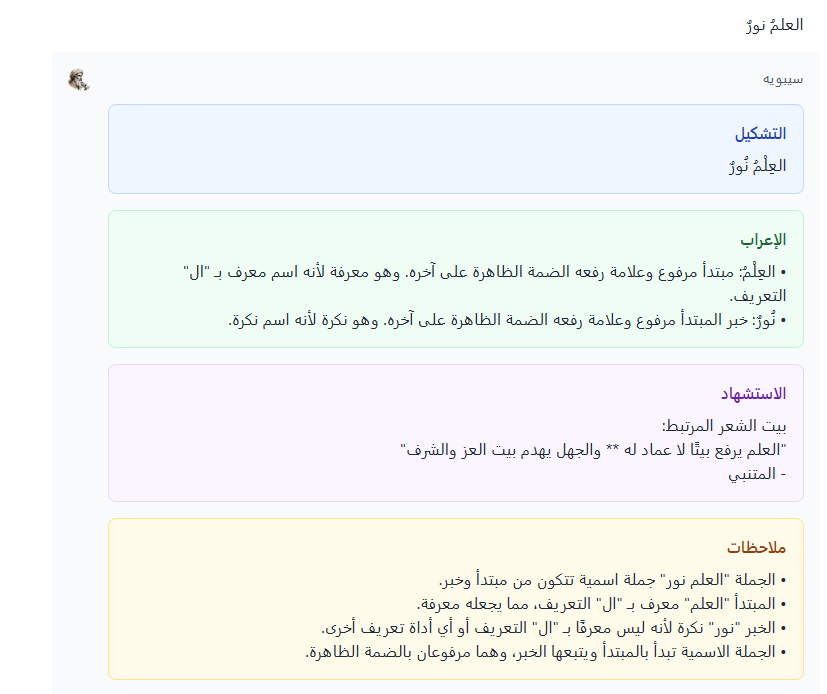Viewport: 827px width, 694px height.
Task: Click the poetry verse "العلم يرفع بيتًا لا عماد له"
Action: tap(593, 450)
